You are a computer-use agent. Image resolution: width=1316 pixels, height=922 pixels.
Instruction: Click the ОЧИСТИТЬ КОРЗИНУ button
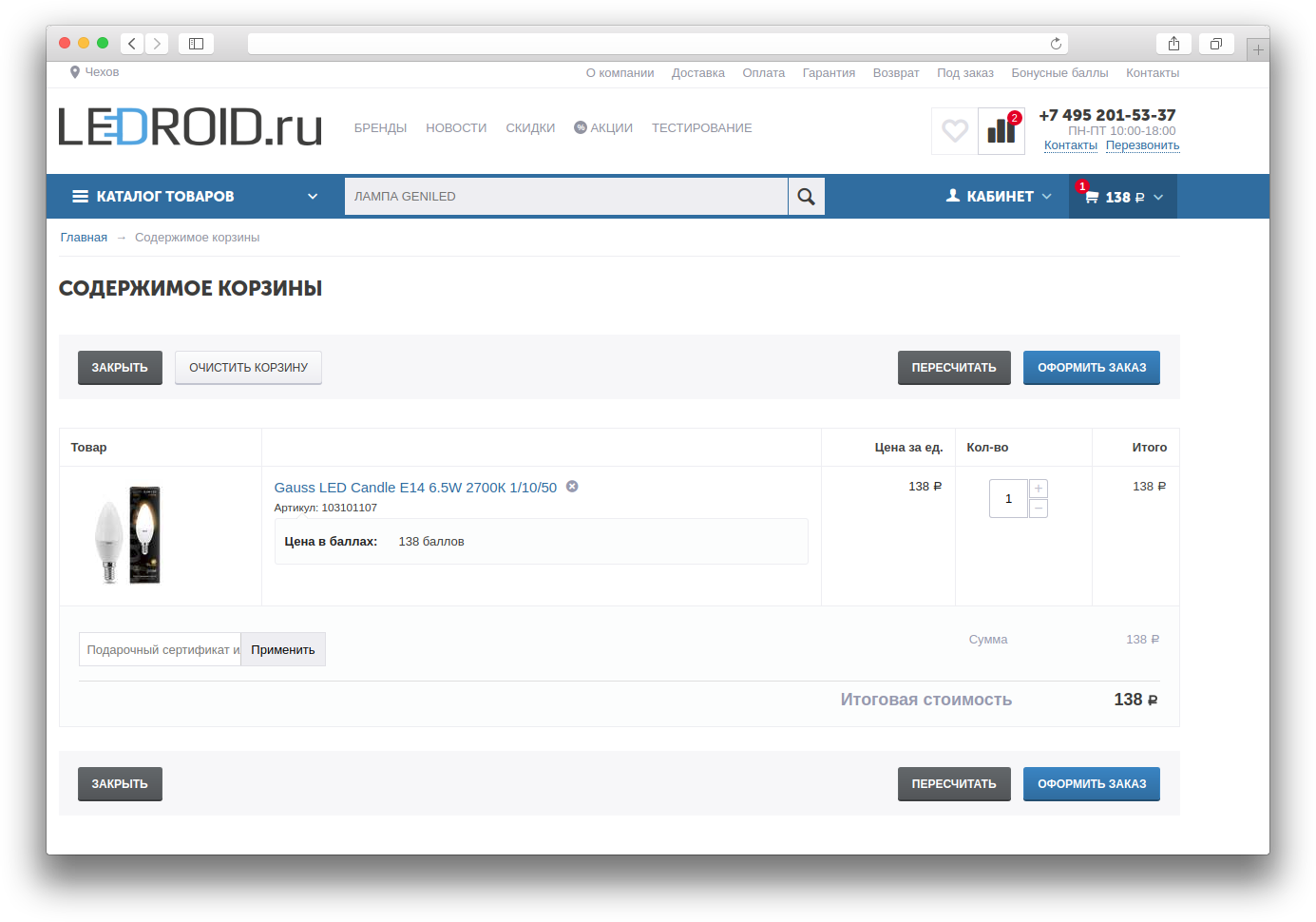248,367
